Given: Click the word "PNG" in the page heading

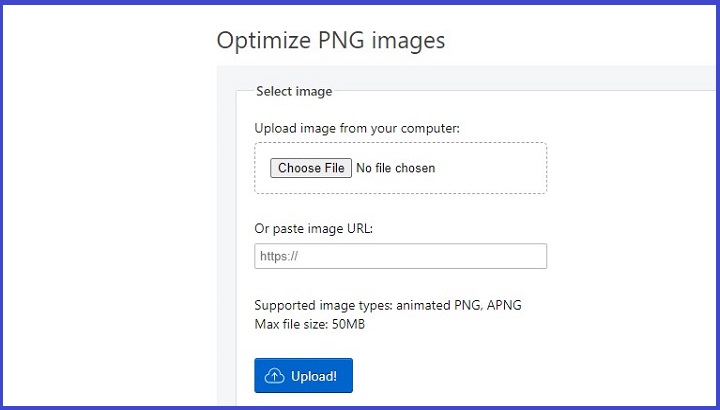Looking at the screenshot, I should [338, 41].
